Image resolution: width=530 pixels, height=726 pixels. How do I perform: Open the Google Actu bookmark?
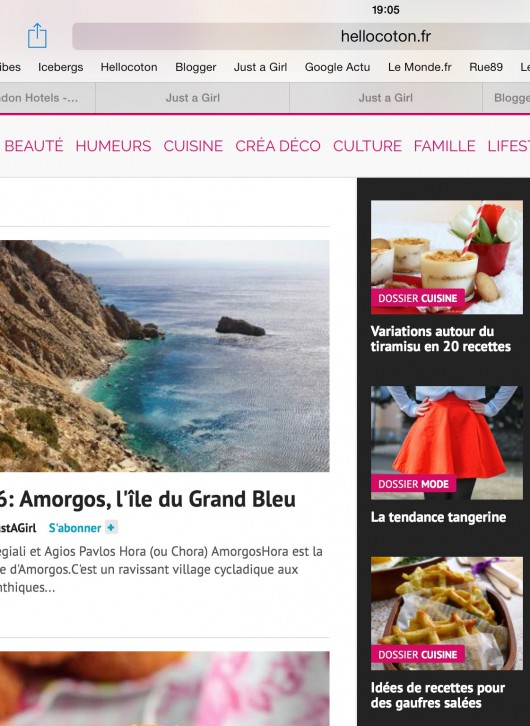click(x=337, y=67)
